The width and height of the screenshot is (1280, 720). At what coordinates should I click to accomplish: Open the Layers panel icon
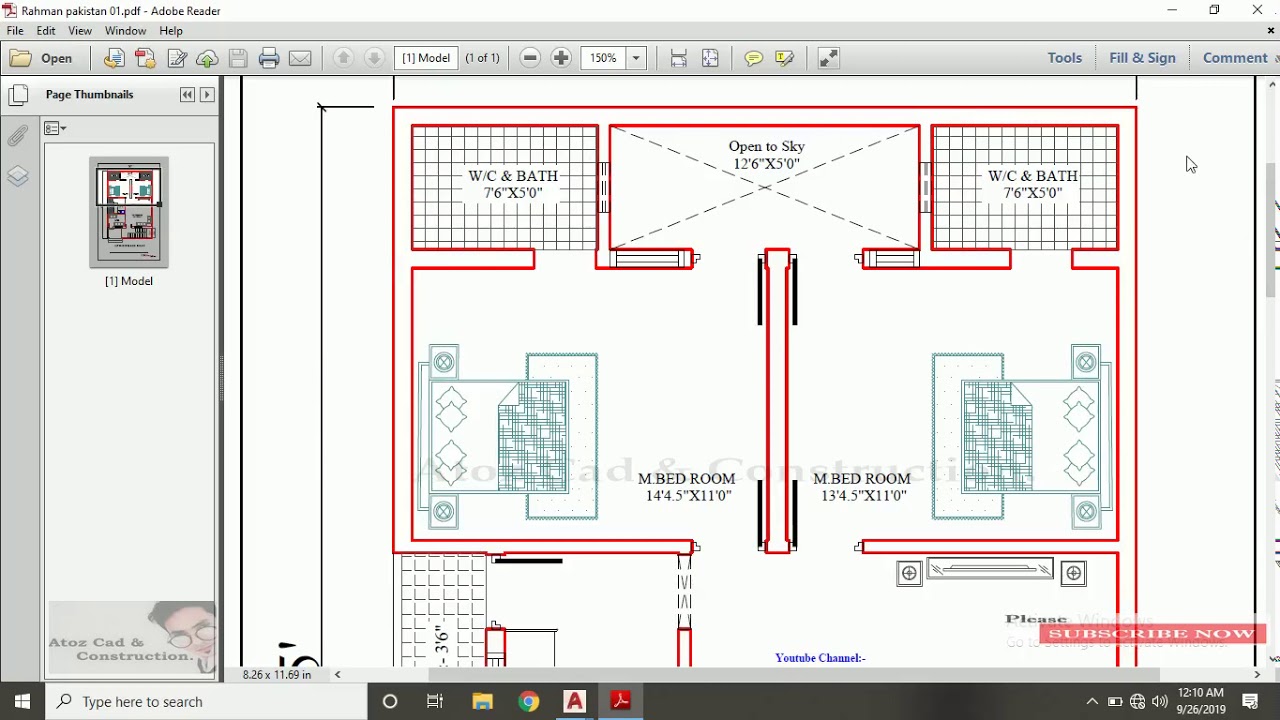tap(17, 177)
